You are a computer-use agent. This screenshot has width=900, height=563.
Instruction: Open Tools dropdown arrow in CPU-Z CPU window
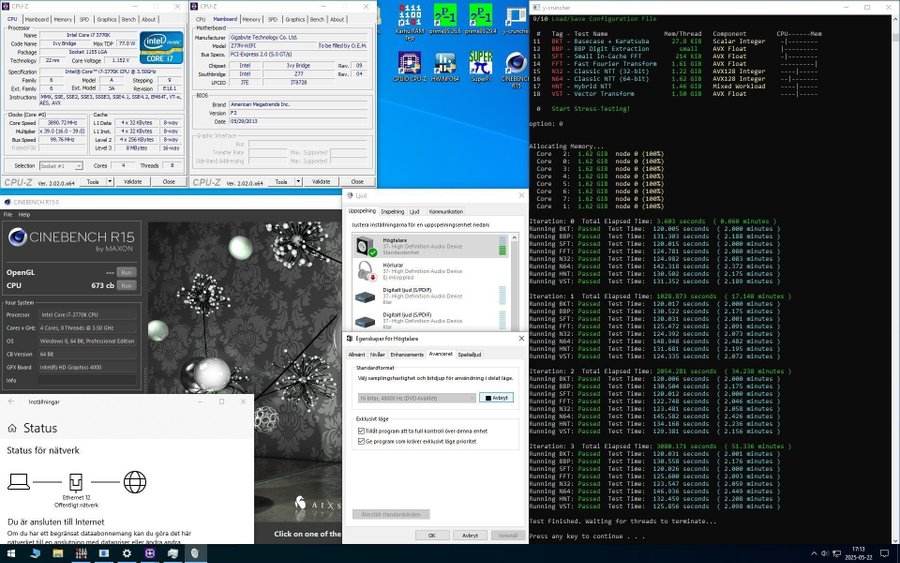coord(109,181)
